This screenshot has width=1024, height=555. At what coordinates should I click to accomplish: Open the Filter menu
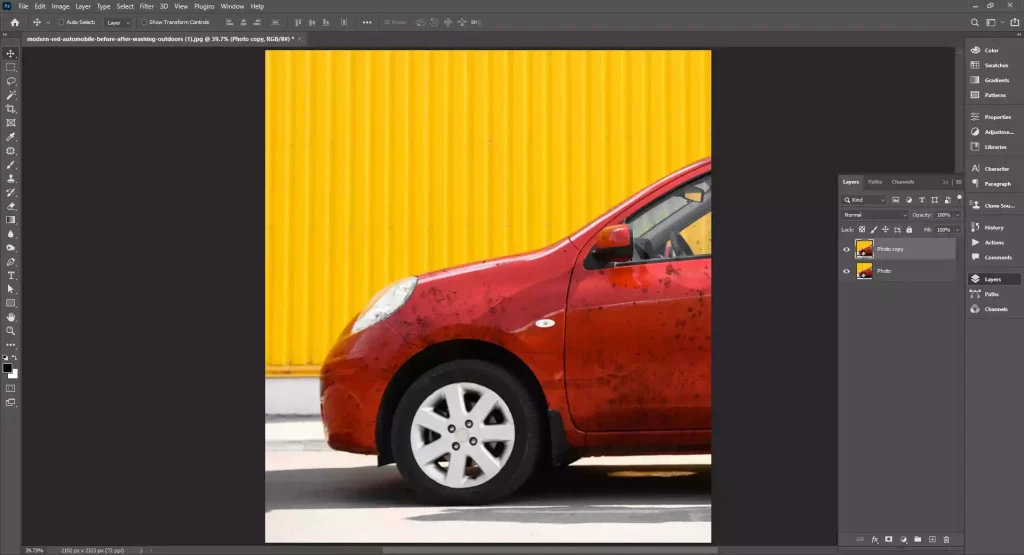147,6
